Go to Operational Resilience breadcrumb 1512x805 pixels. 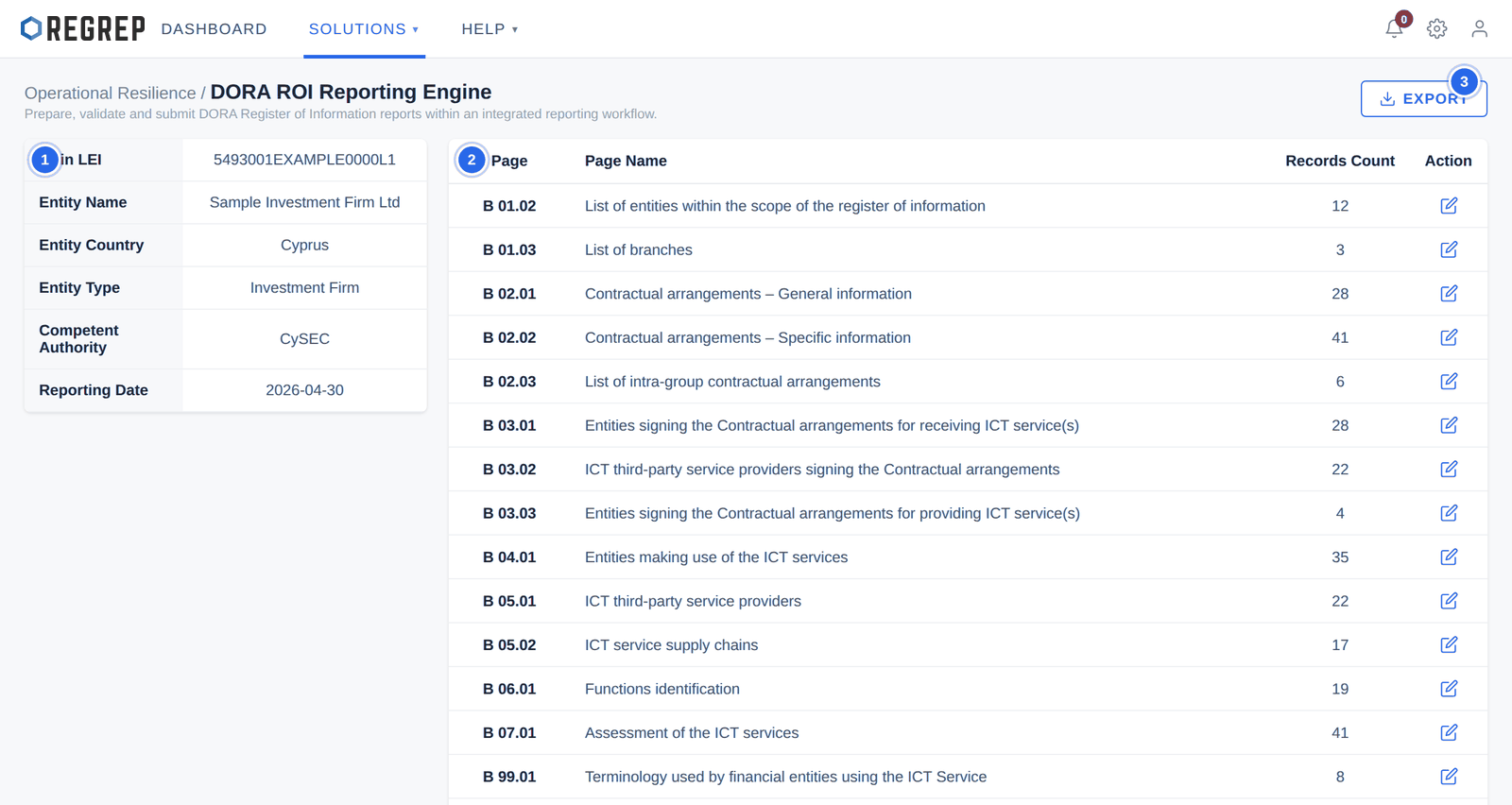[x=110, y=93]
